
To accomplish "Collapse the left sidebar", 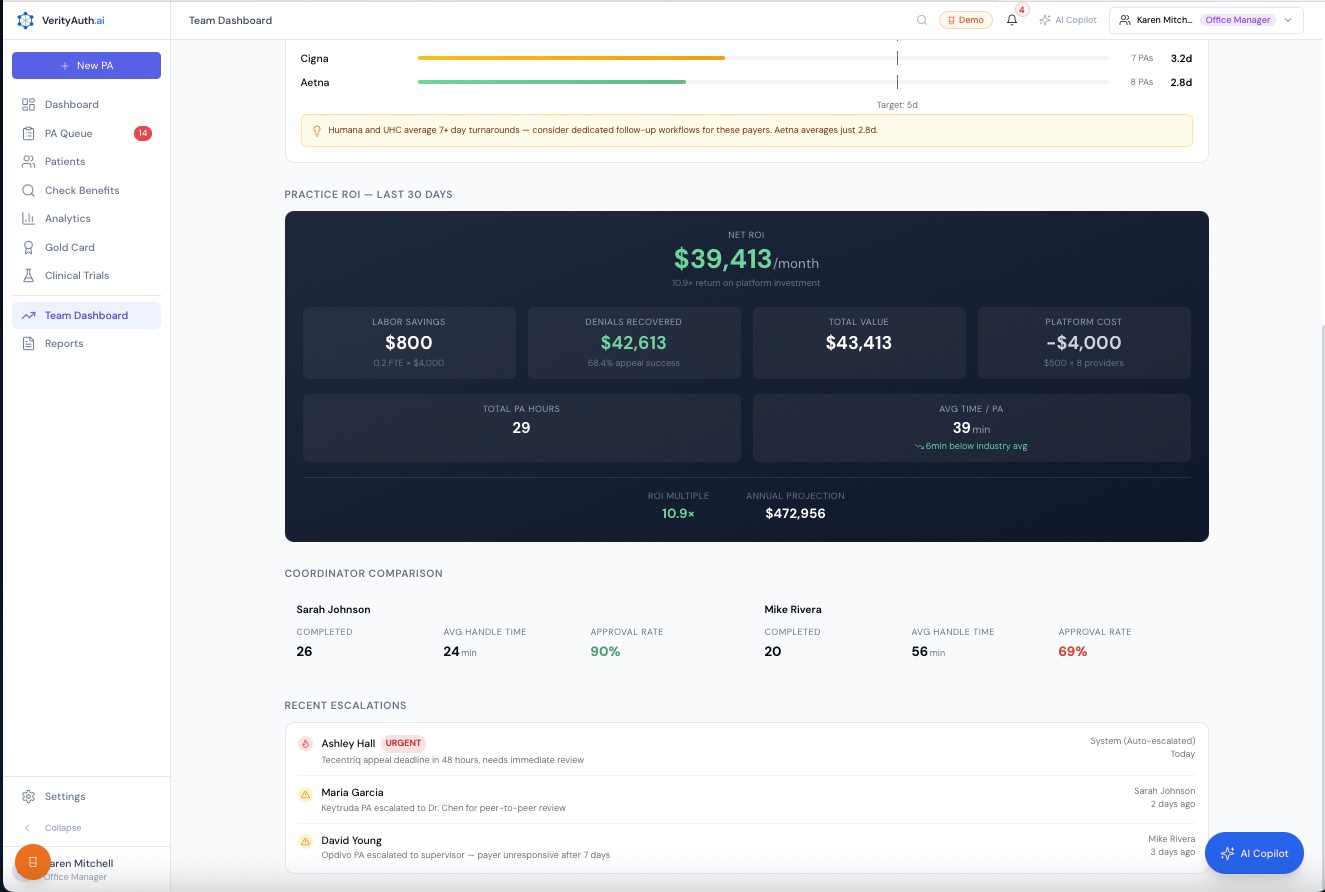I will (x=52, y=828).
